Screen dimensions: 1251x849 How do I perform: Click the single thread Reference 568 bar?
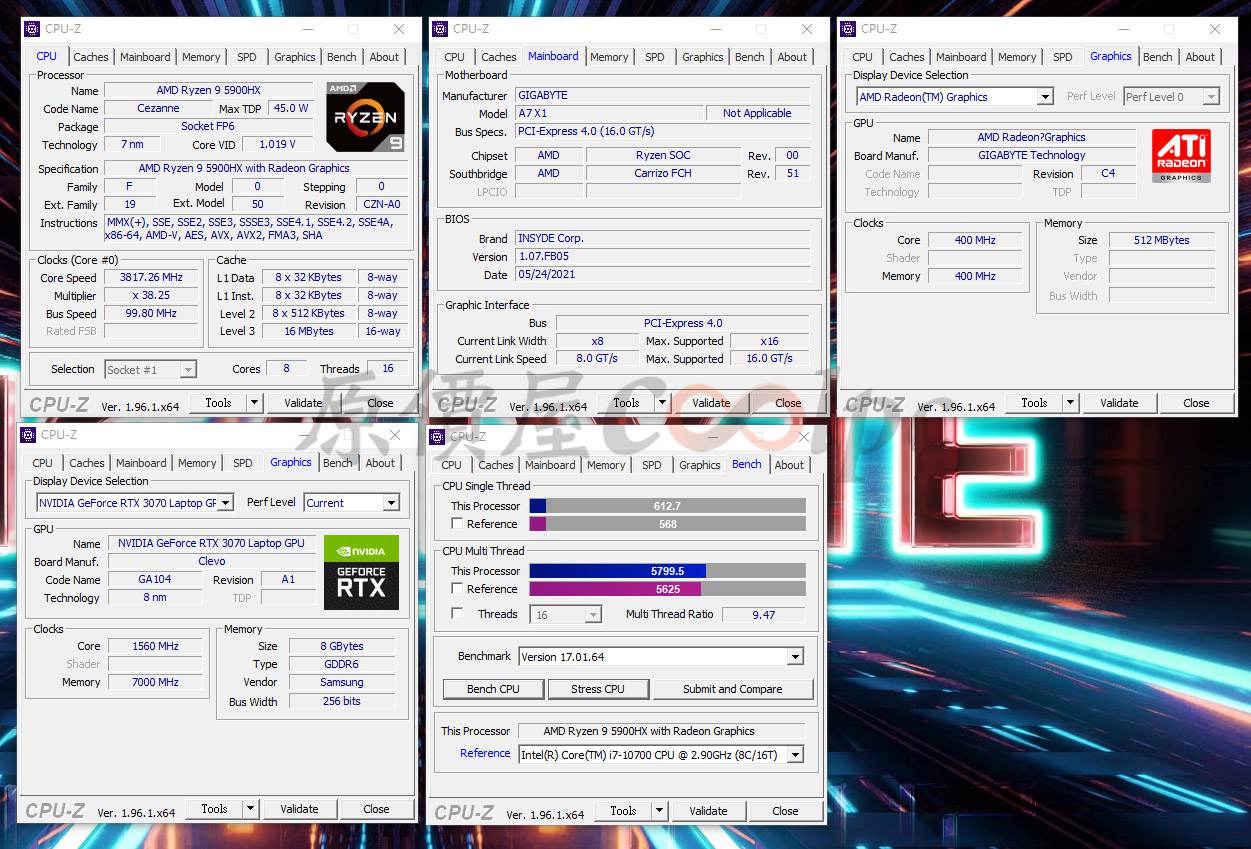click(x=667, y=524)
